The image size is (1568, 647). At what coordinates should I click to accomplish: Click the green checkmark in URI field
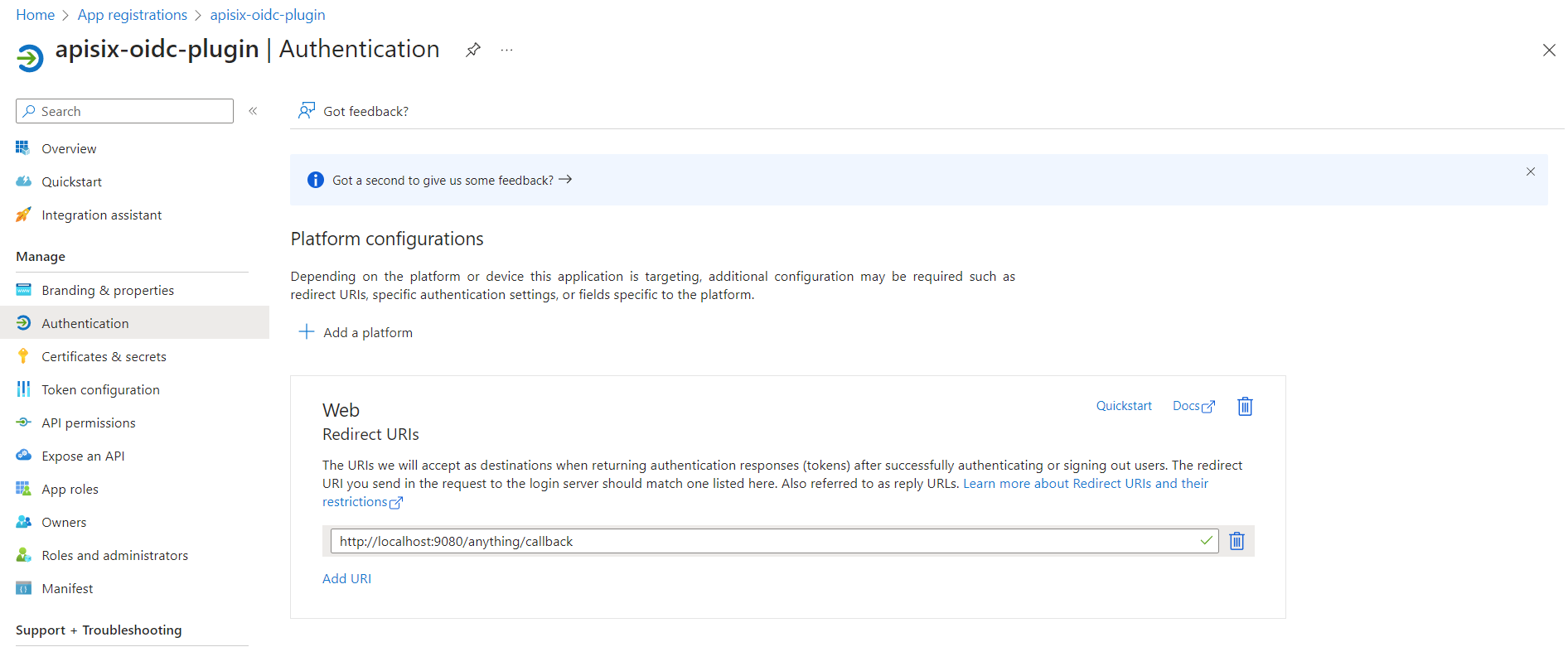(x=1206, y=540)
